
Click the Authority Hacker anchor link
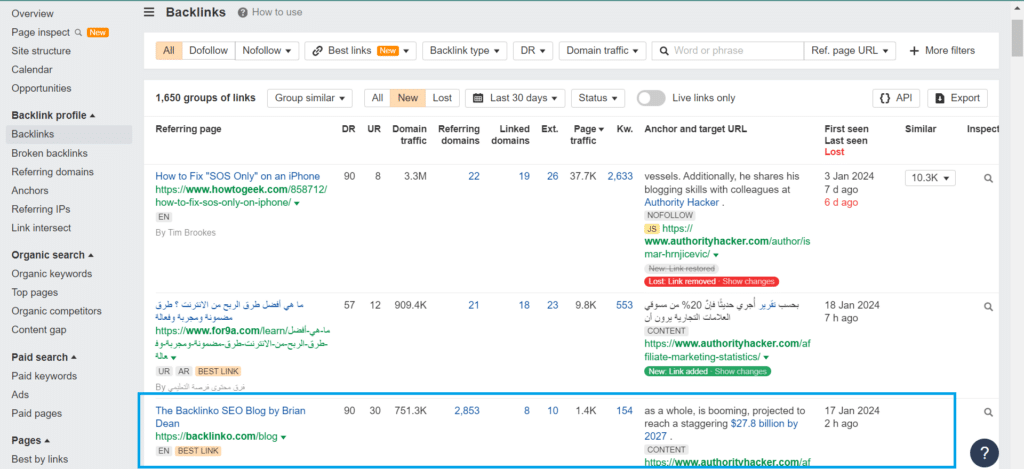(682, 202)
